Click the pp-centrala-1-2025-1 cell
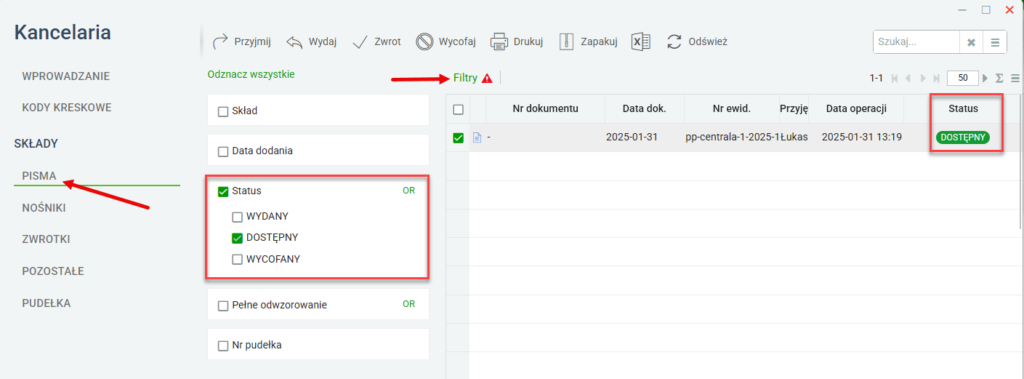Viewport: 1024px width, 379px height. pos(731,137)
